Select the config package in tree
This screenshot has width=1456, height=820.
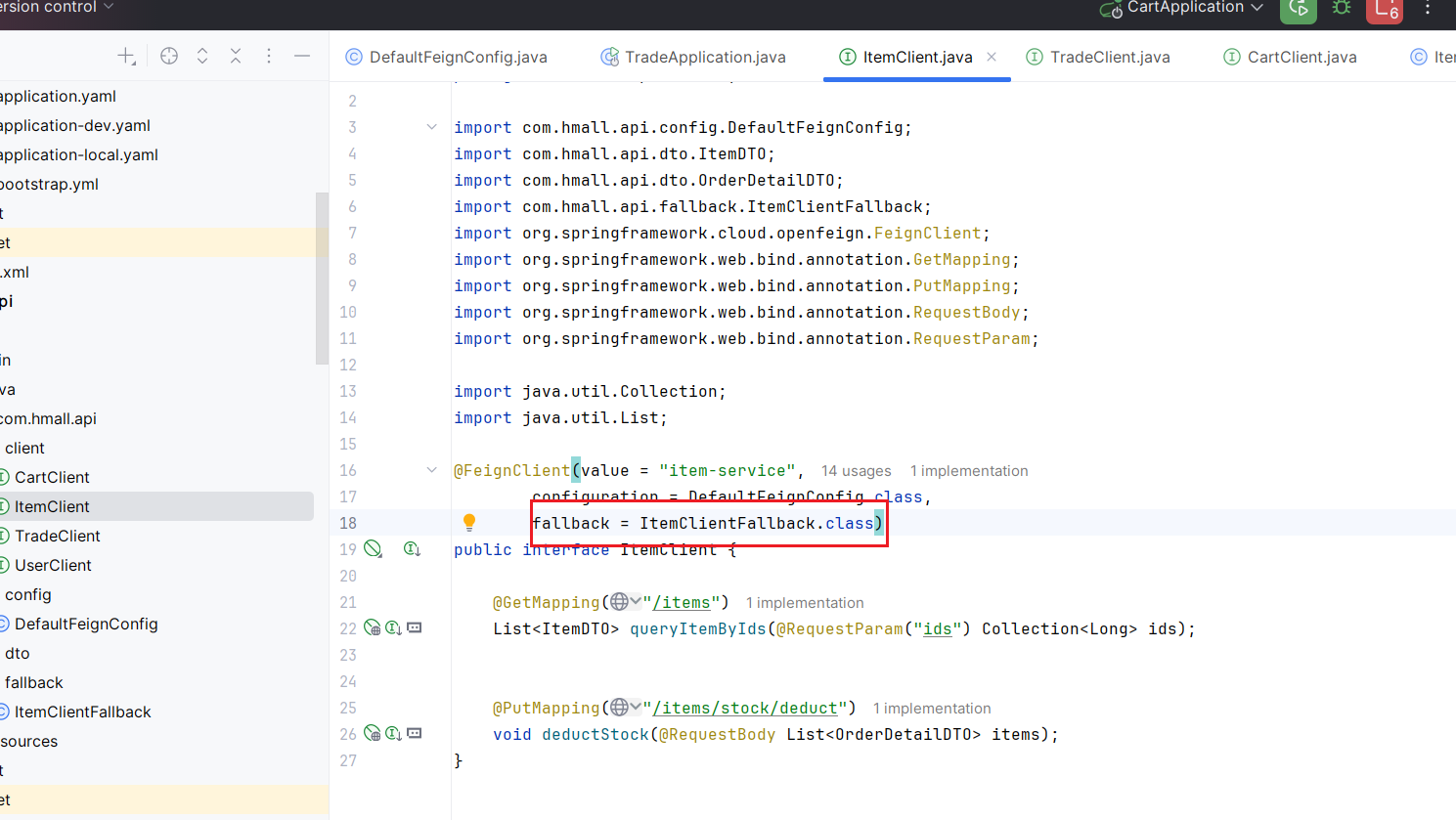coord(28,594)
